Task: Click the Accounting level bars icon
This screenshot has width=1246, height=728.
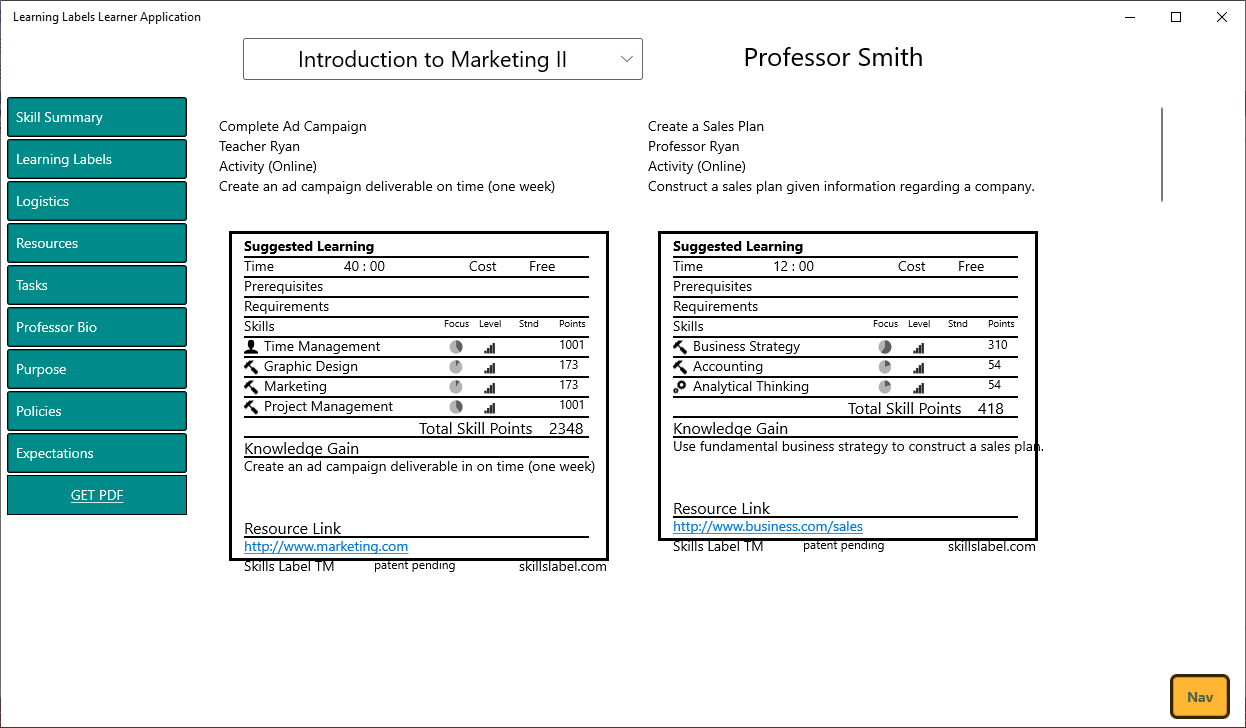Action: coord(919,368)
